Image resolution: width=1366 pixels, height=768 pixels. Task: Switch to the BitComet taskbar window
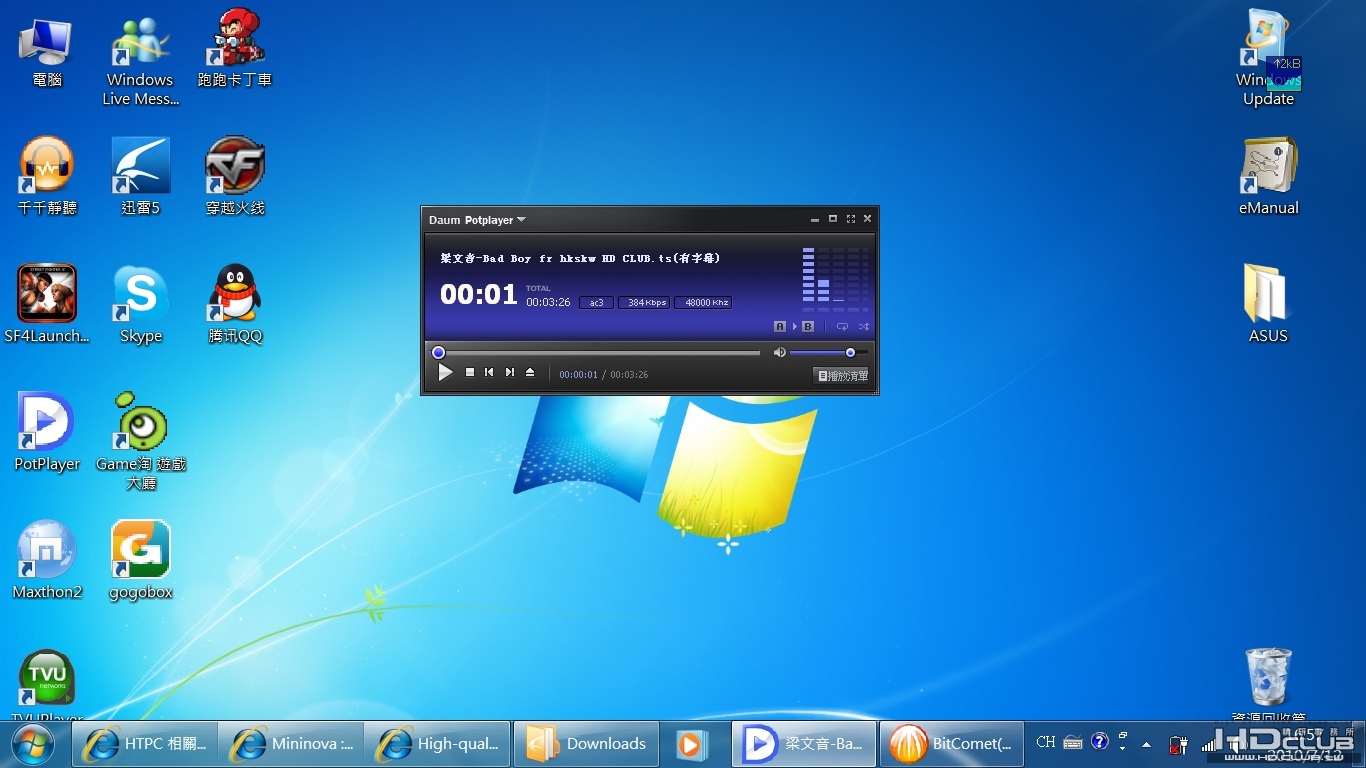(952, 744)
